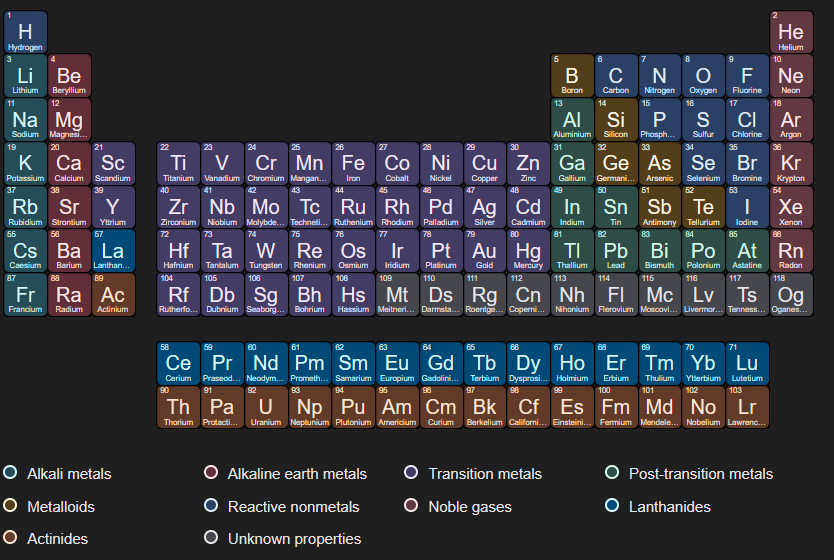Choose the Lead (Pb) element
This screenshot has height=560, width=834.
tap(616, 251)
